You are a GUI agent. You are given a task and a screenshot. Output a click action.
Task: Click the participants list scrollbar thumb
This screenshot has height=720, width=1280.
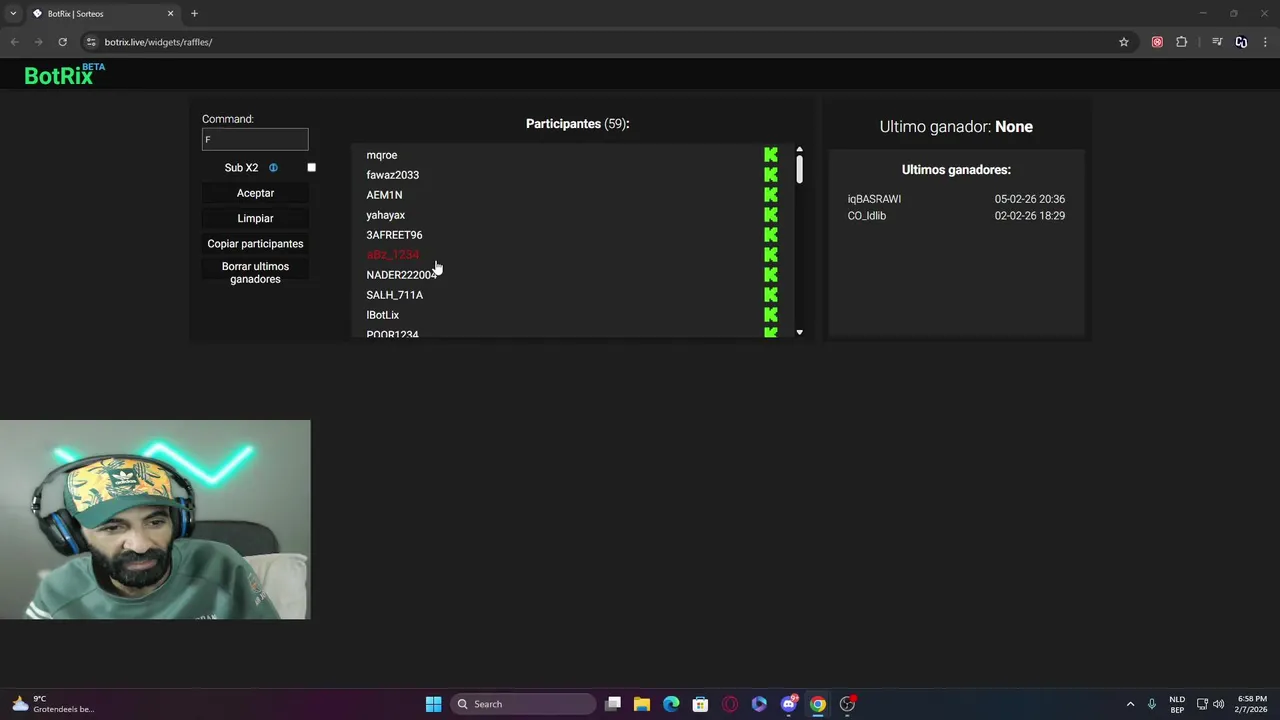click(x=799, y=169)
